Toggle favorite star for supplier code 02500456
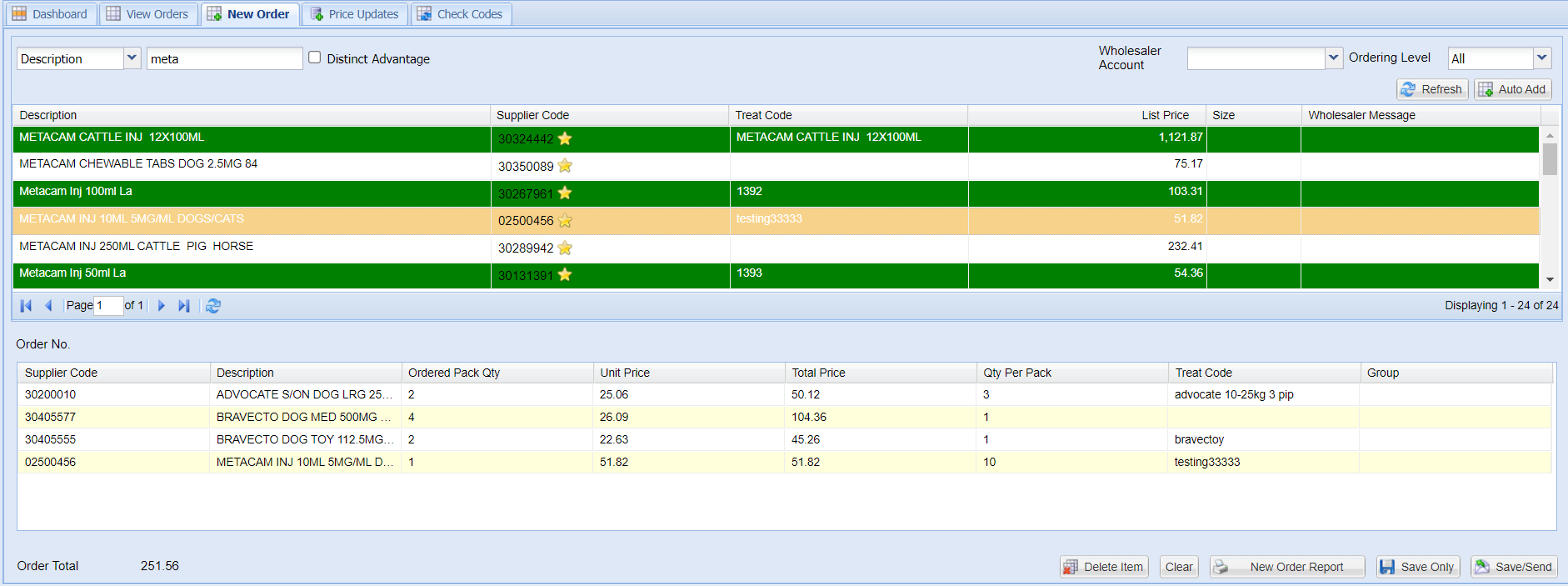The image size is (1568, 586). 565,221
